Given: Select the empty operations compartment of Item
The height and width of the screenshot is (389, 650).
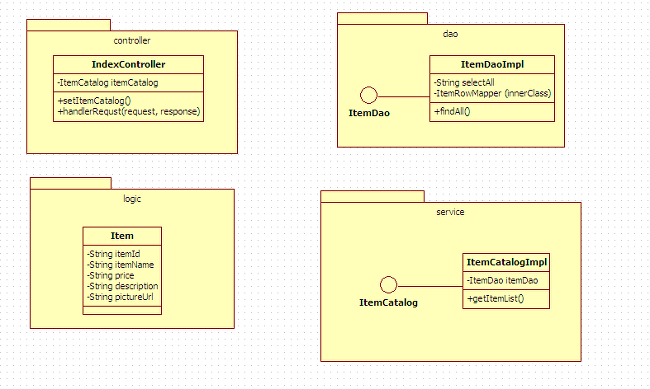Looking at the screenshot, I should [122, 310].
